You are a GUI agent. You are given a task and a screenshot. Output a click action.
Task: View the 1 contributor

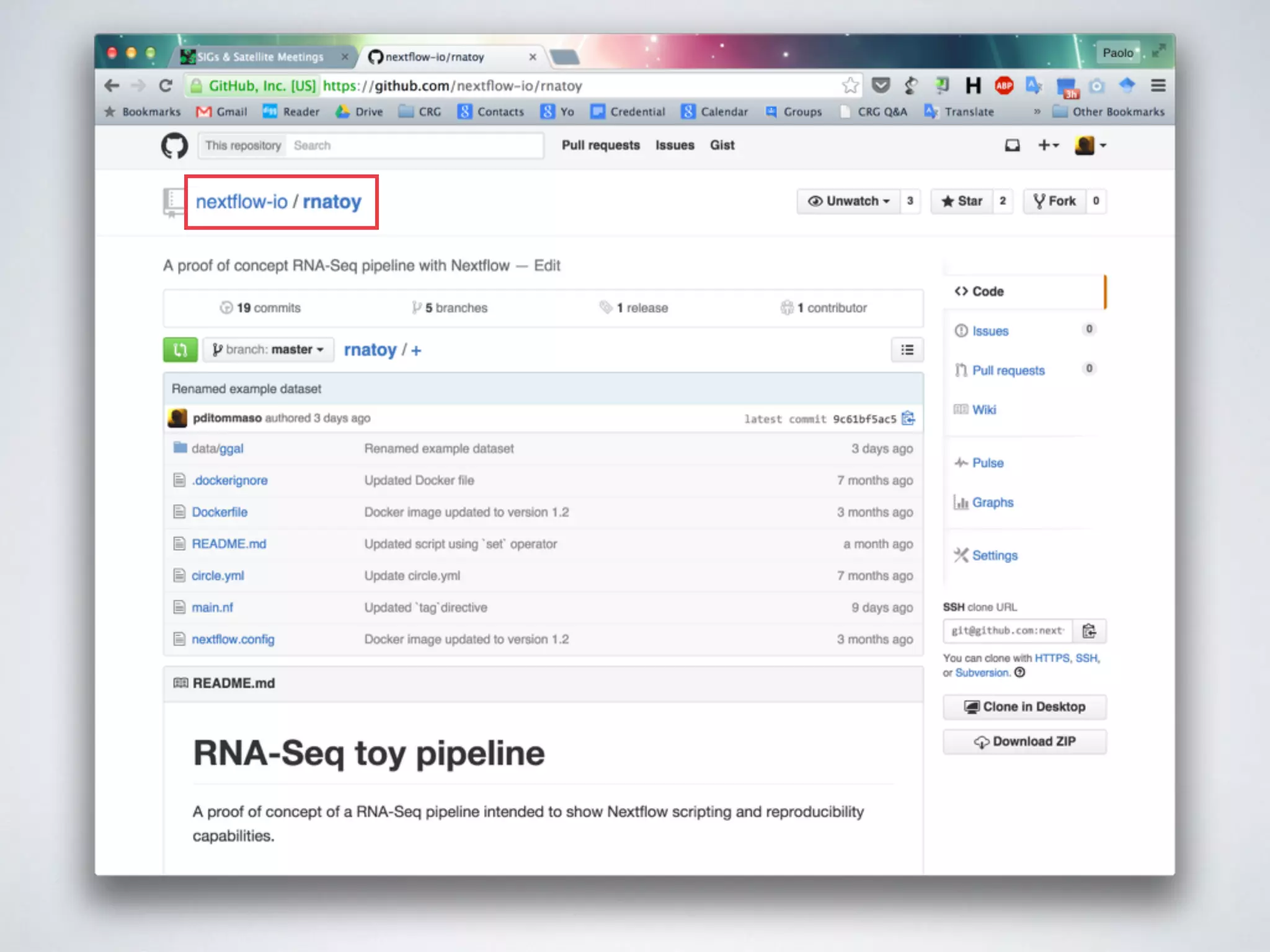click(x=824, y=308)
